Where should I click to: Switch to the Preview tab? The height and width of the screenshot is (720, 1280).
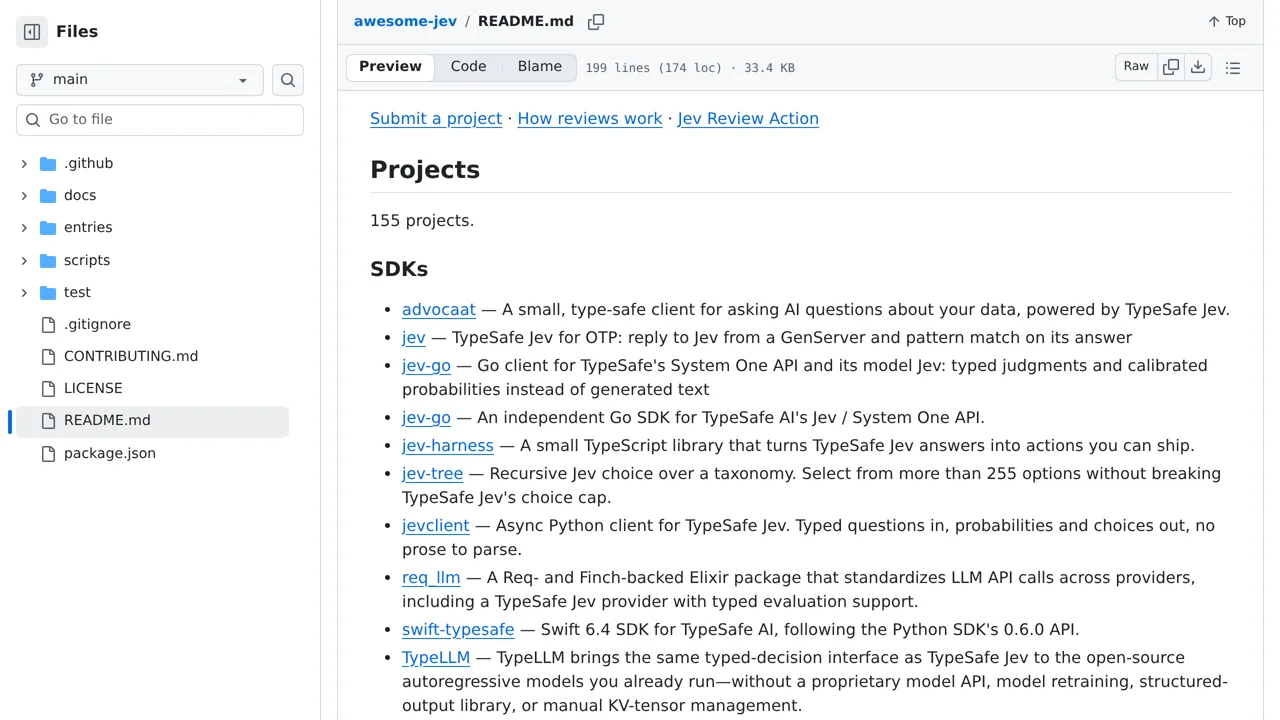point(390,67)
